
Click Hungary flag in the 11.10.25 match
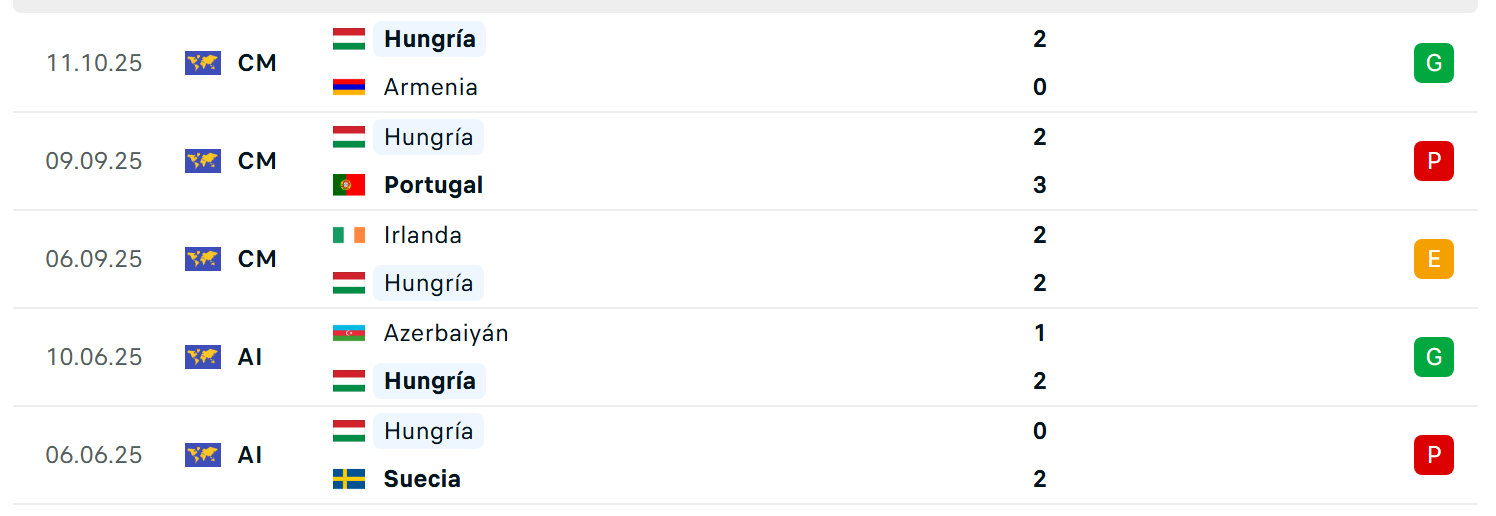coord(349,39)
